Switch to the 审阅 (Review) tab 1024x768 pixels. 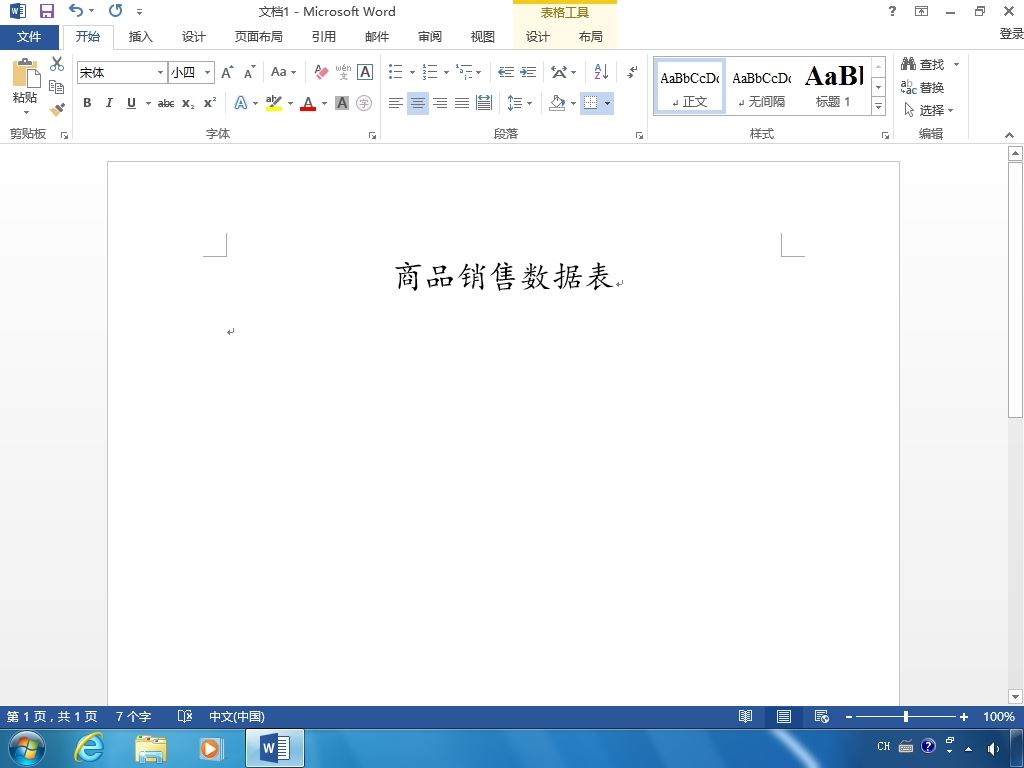click(x=430, y=37)
